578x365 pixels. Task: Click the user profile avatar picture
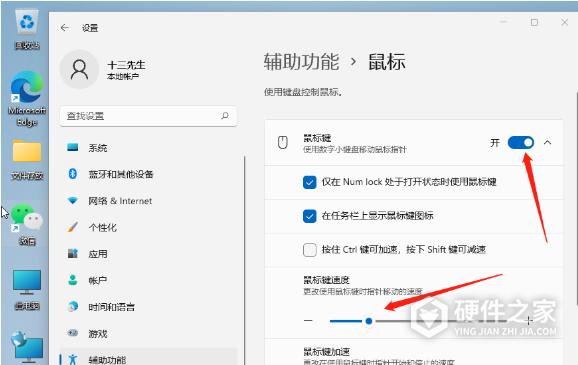pyautogui.click(x=79, y=69)
